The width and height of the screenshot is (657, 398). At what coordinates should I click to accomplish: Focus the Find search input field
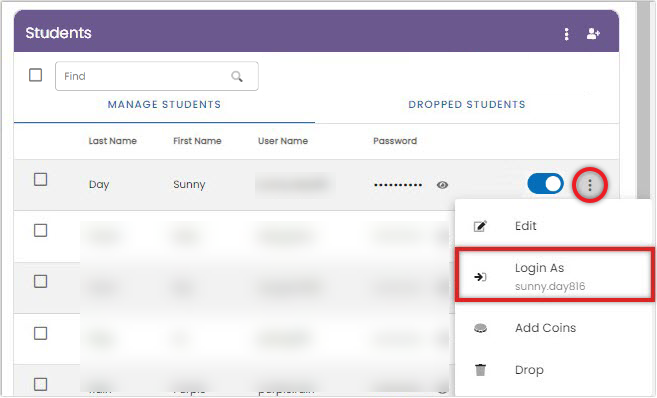pos(157,76)
